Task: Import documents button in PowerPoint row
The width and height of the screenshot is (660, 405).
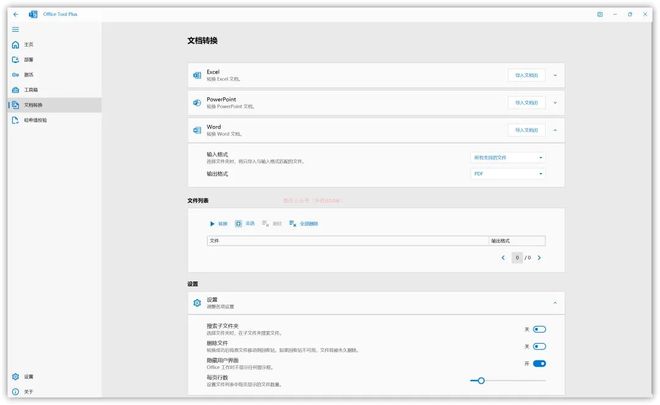Action: (x=527, y=103)
